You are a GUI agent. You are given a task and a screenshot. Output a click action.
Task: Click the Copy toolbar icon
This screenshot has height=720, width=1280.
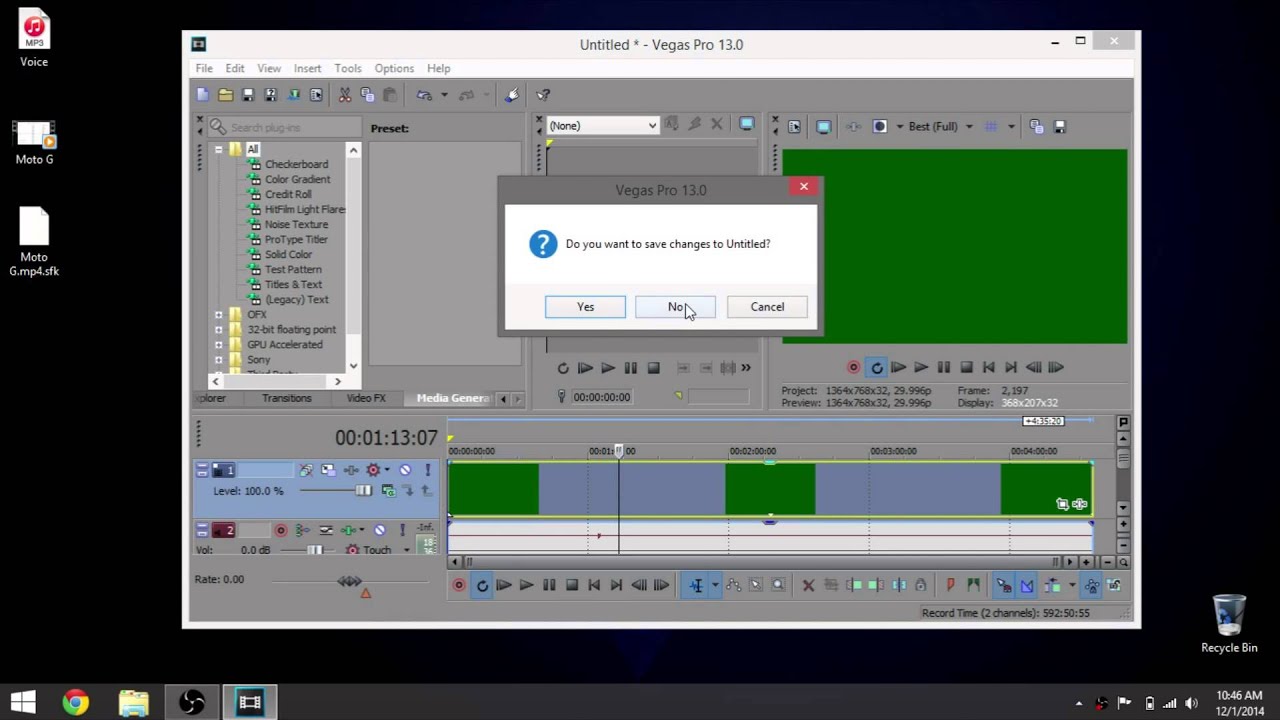pos(367,95)
